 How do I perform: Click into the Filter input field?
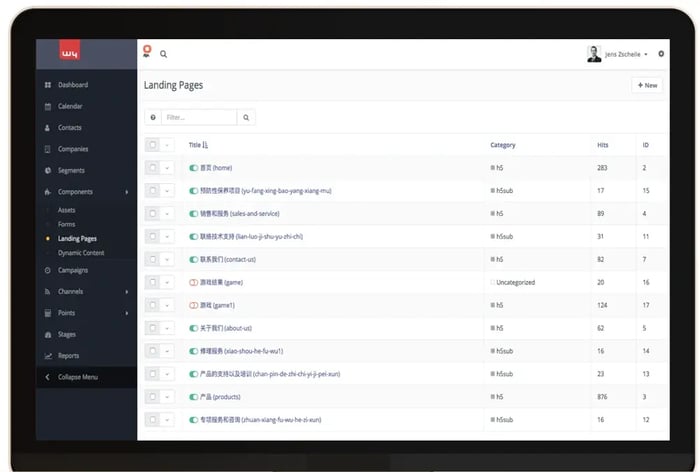199,117
